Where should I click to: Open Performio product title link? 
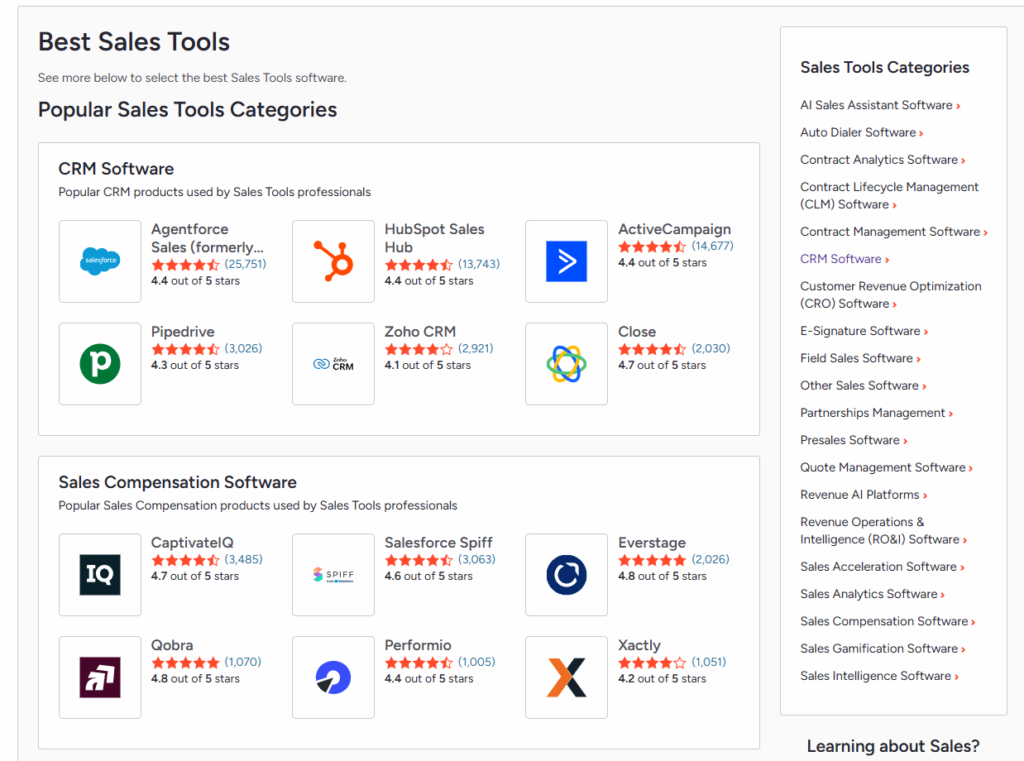tap(418, 645)
